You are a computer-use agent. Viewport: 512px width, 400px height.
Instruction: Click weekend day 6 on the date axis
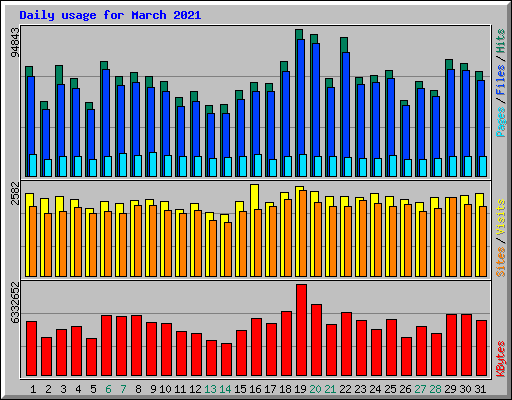[x=108, y=389]
